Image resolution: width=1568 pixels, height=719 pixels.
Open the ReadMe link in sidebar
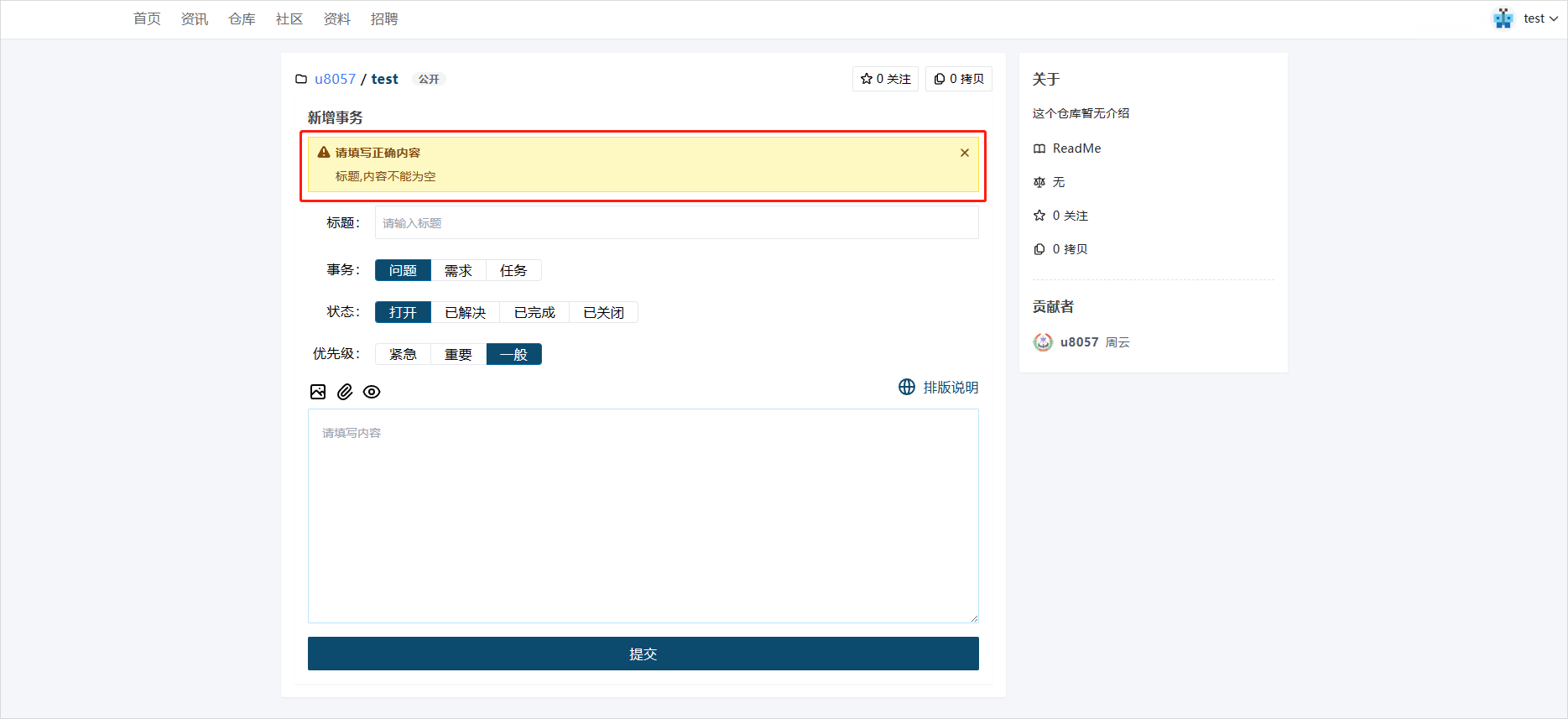click(1076, 148)
